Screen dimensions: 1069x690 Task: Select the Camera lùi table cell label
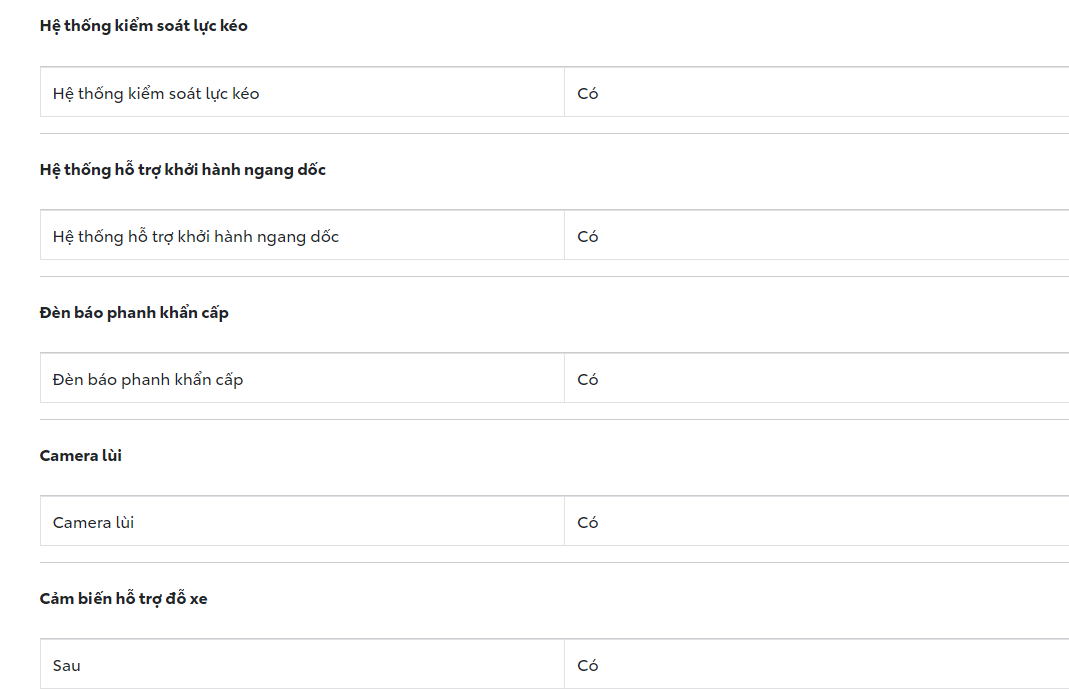[94, 523]
